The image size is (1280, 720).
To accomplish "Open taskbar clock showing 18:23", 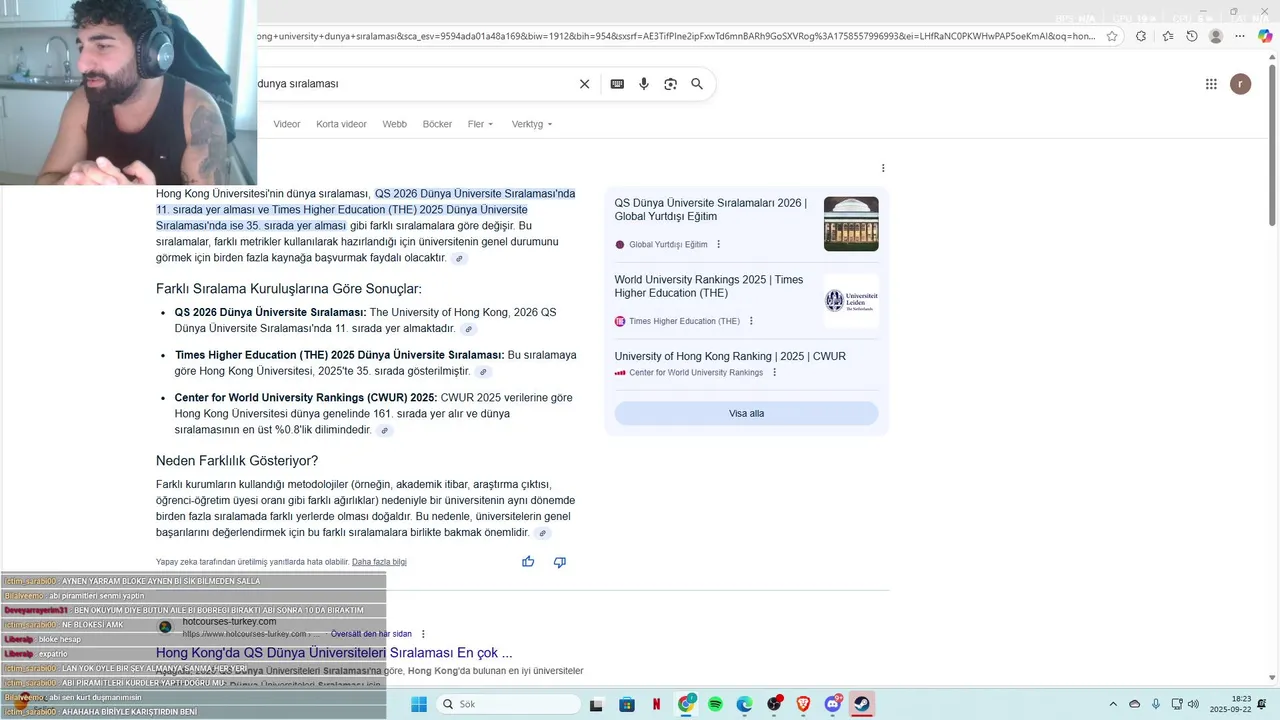I will tap(1229, 704).
